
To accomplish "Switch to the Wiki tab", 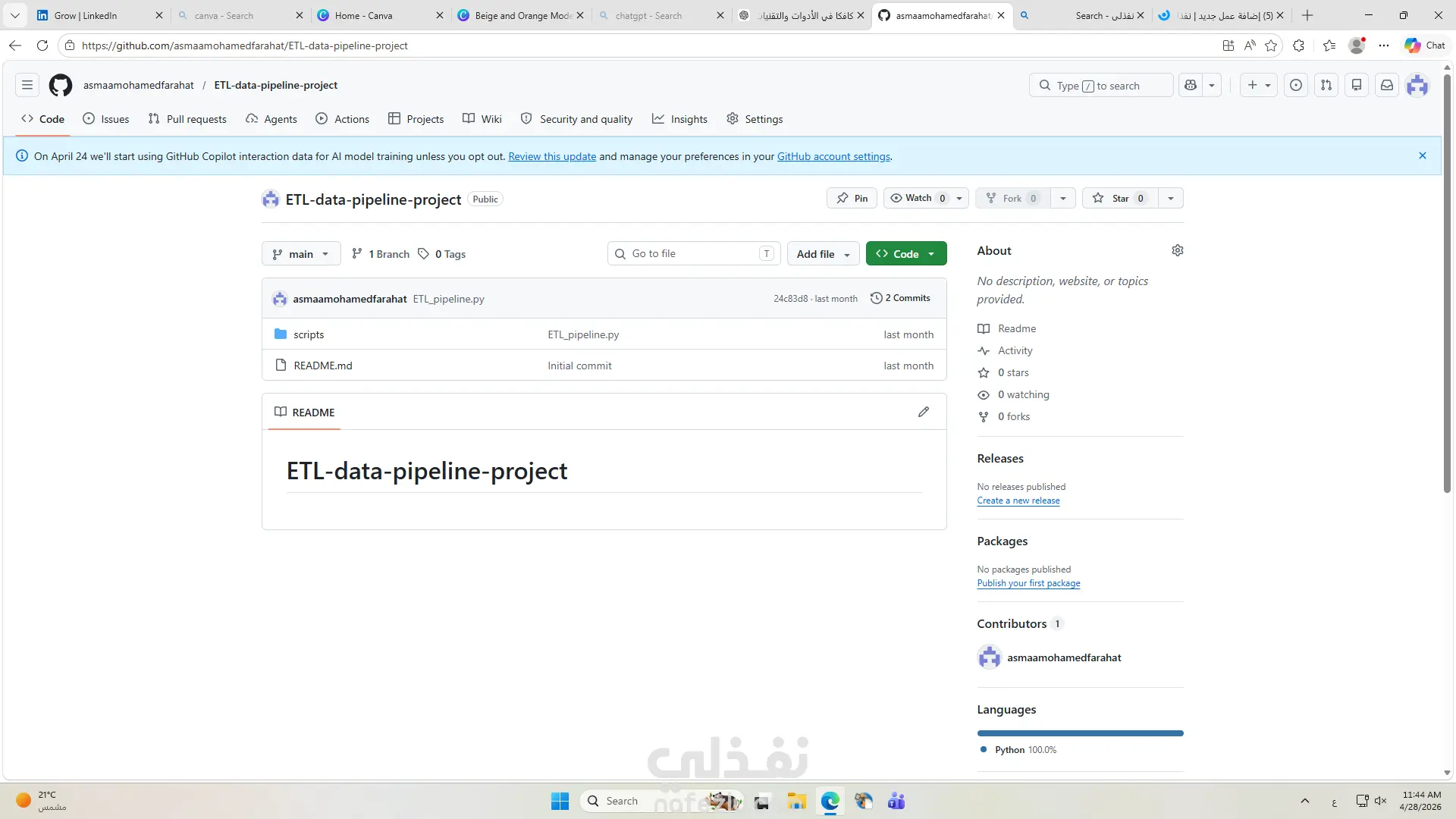I will 482,119.
